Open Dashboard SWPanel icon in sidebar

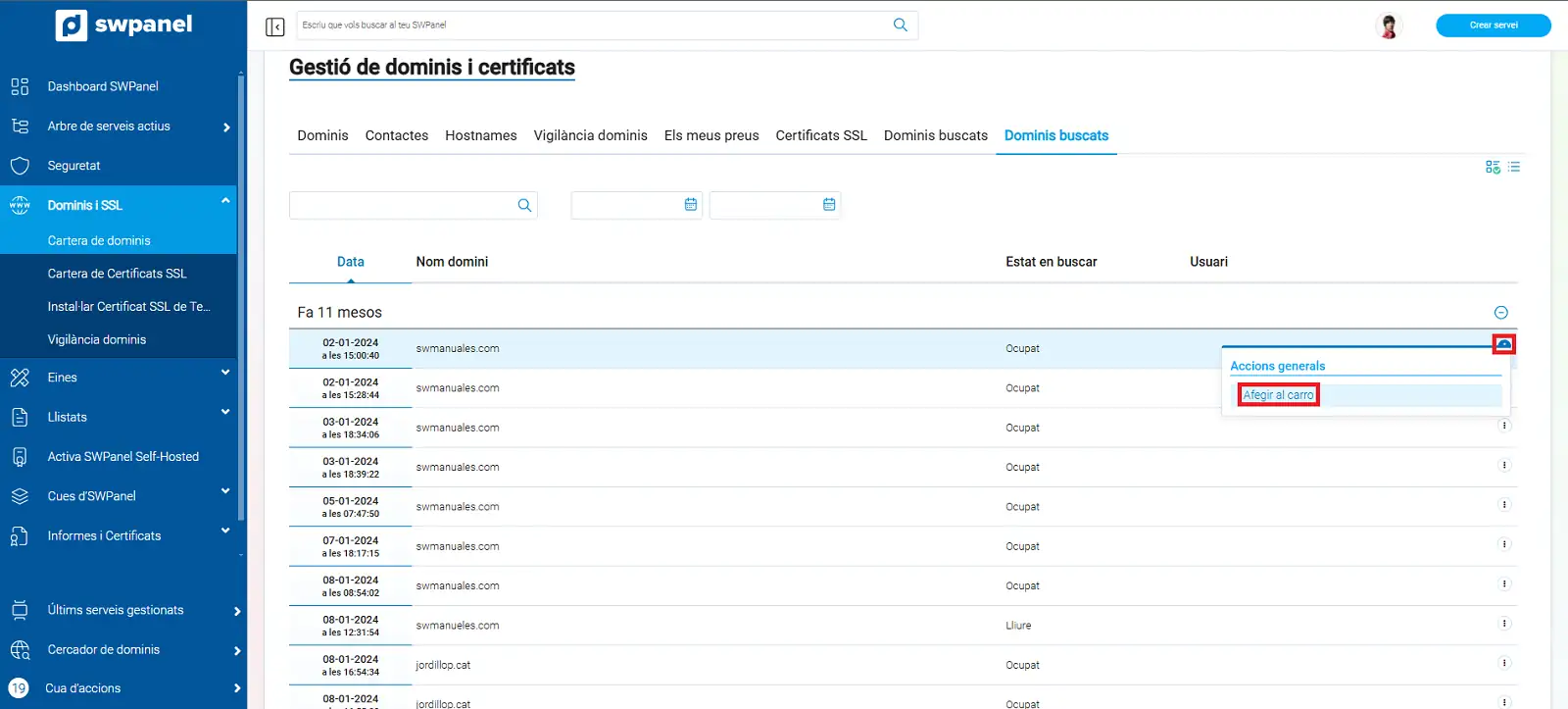20,86
